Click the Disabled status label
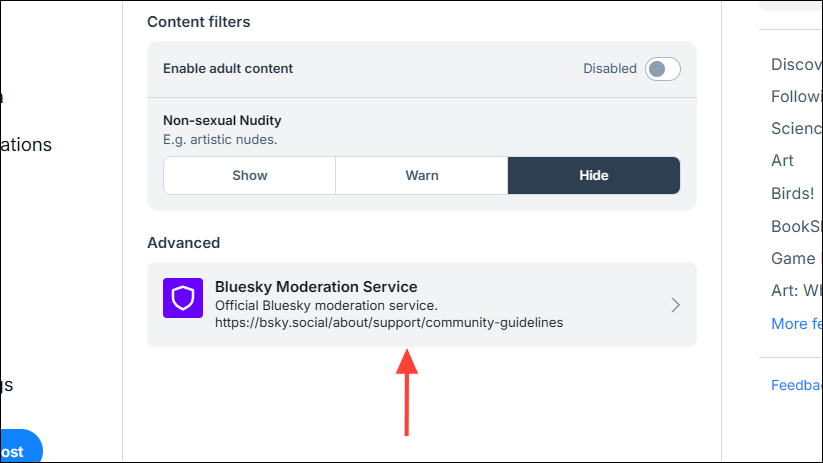Image resolution: width=823 pixels, height=463 pixels. pyautogui.click(x=609, y=69)
